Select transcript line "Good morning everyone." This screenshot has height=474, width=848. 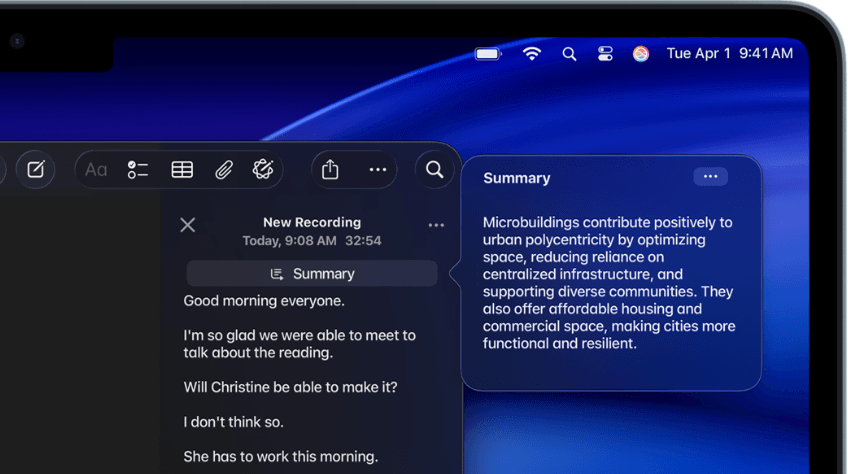point(264,301)
